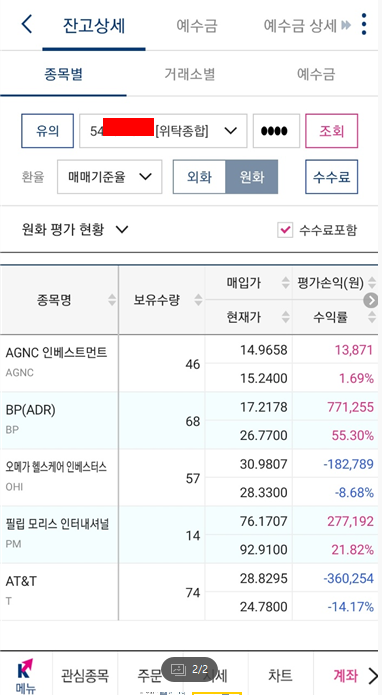382x695 pixels.
Task: Click the 수수료 button
Action: 331,177
